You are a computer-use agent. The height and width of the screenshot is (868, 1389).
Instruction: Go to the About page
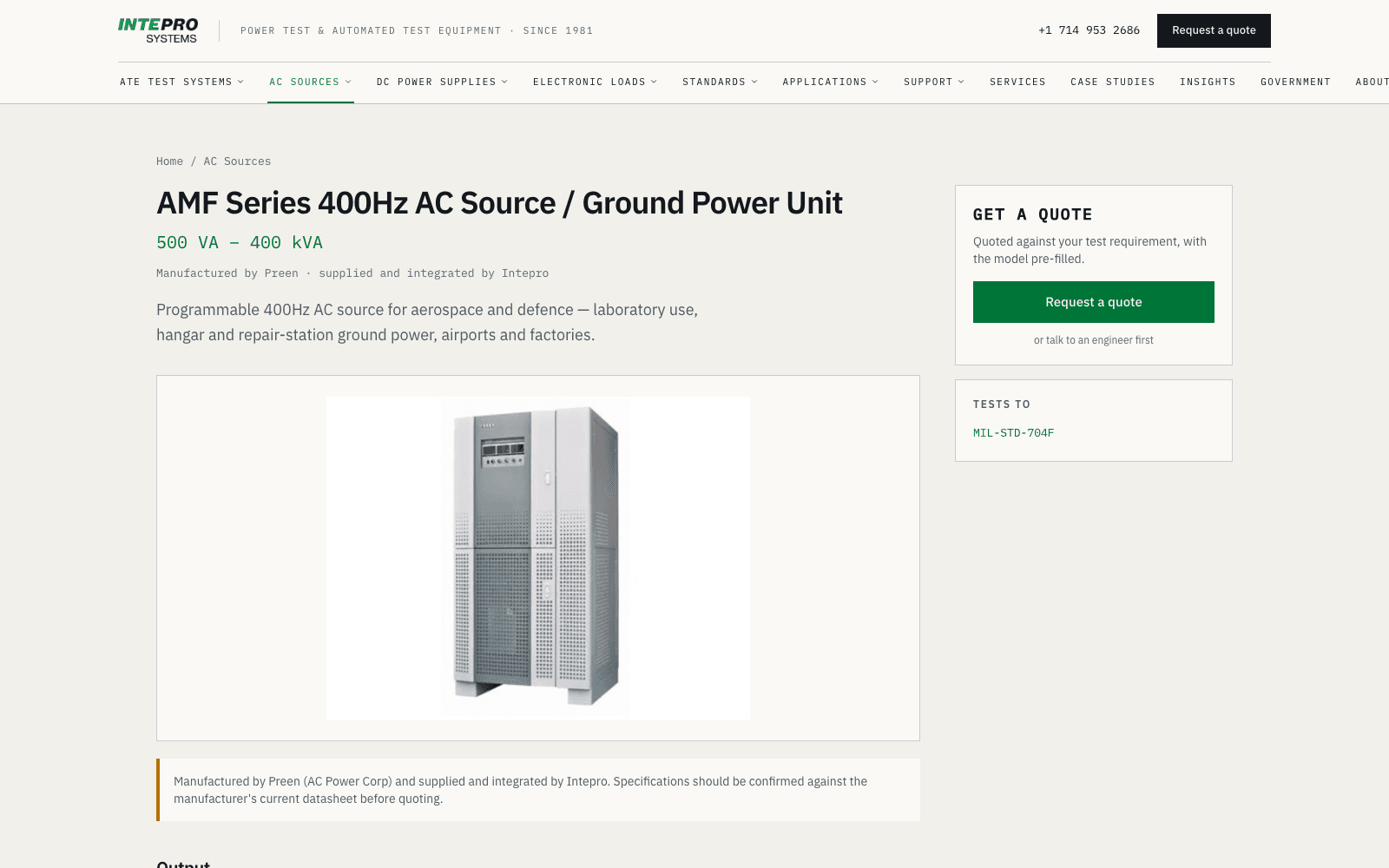[x=1373, y=82]
